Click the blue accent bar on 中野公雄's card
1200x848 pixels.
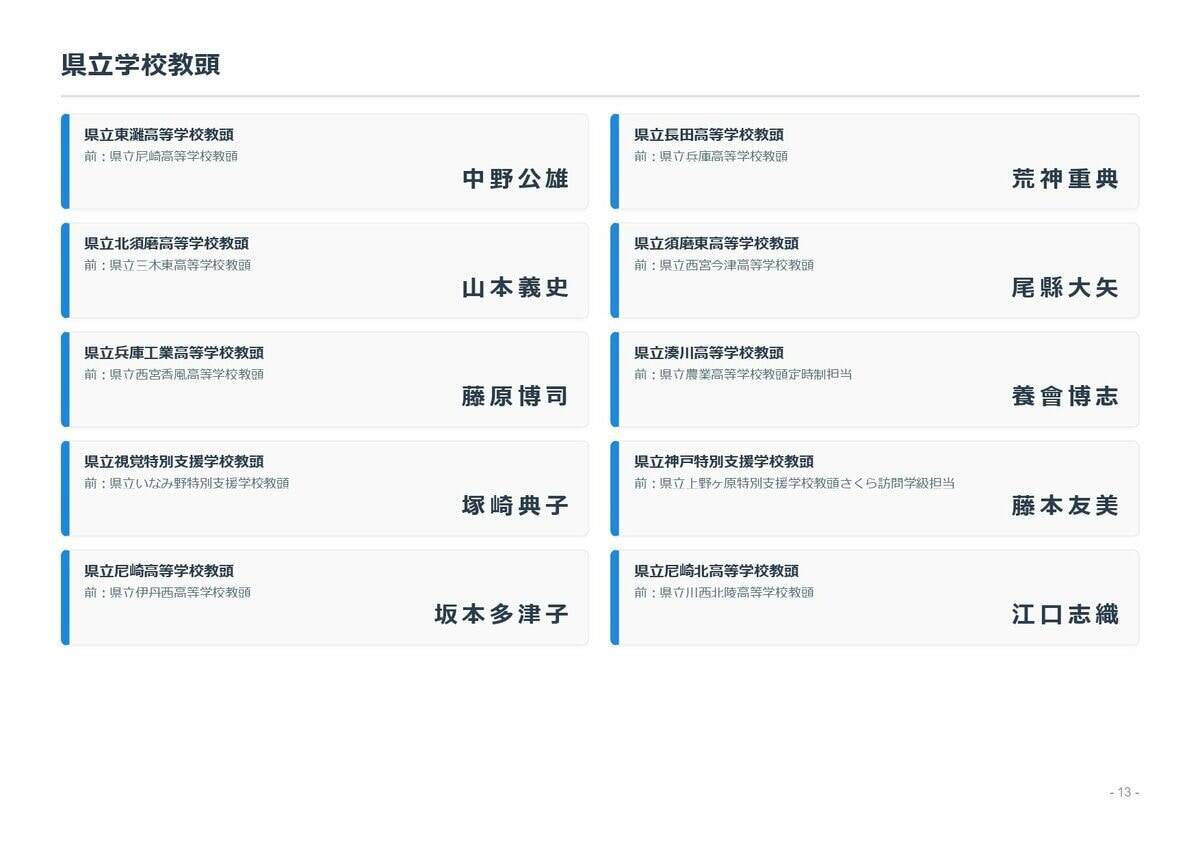point(66,160)
